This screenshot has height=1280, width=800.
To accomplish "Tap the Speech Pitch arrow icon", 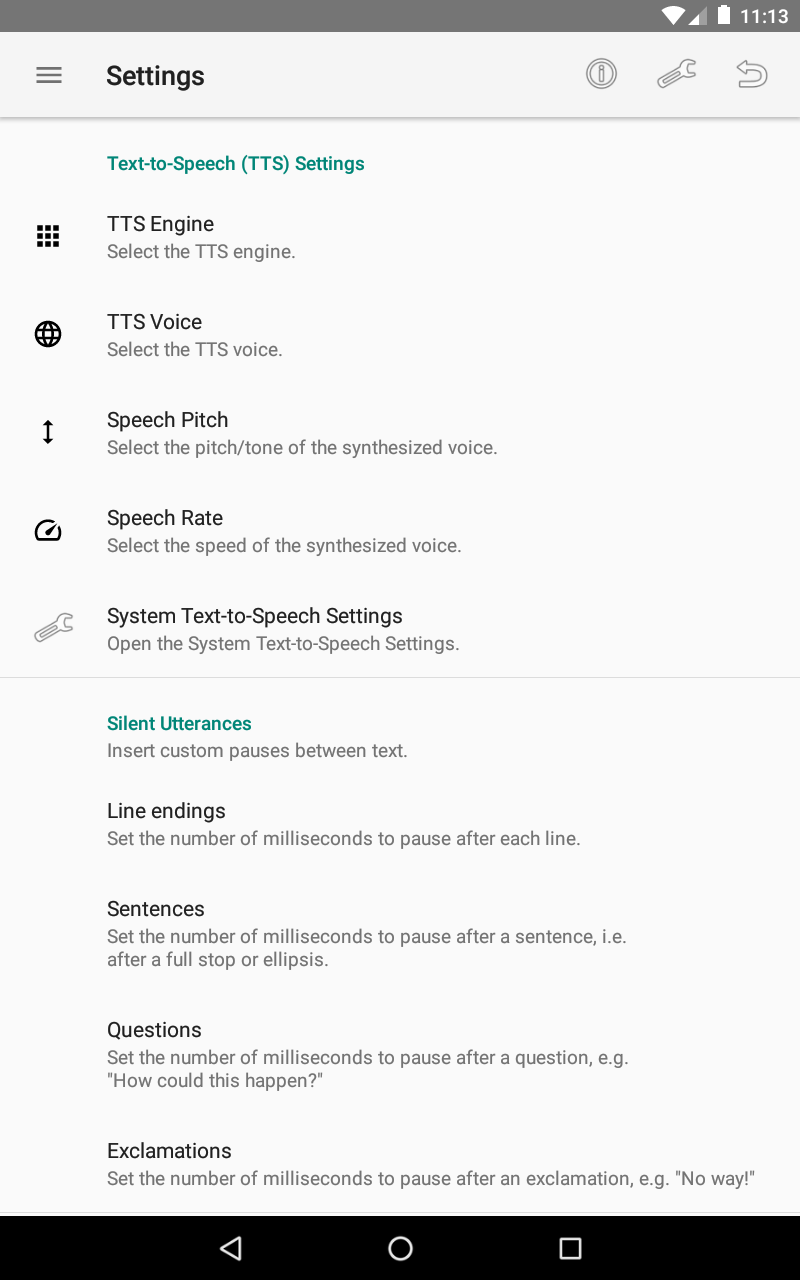I will pyautogui.click(x=48, y=432).
